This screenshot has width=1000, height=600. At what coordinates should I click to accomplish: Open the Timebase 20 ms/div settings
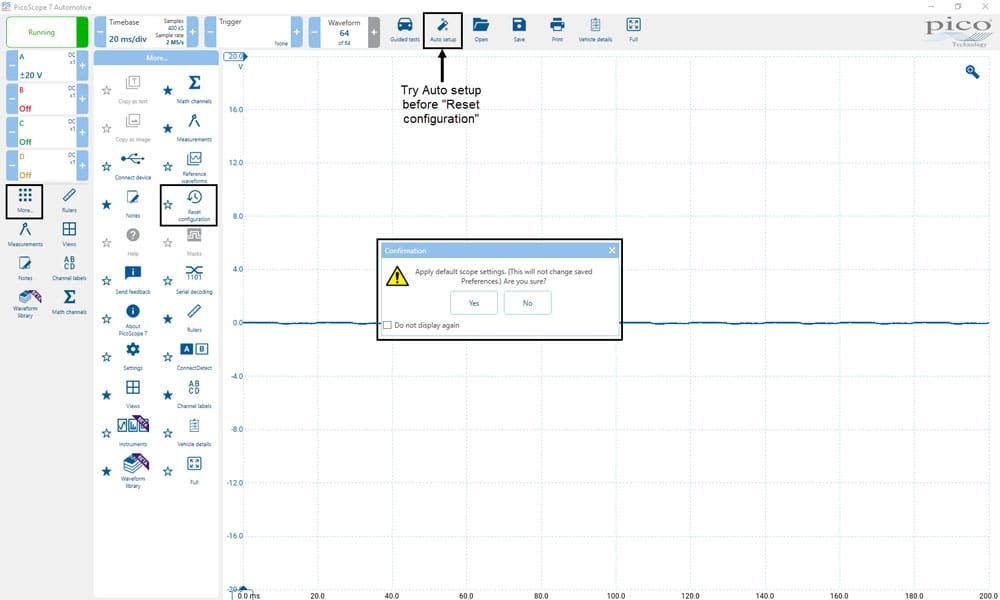[146, 32]
